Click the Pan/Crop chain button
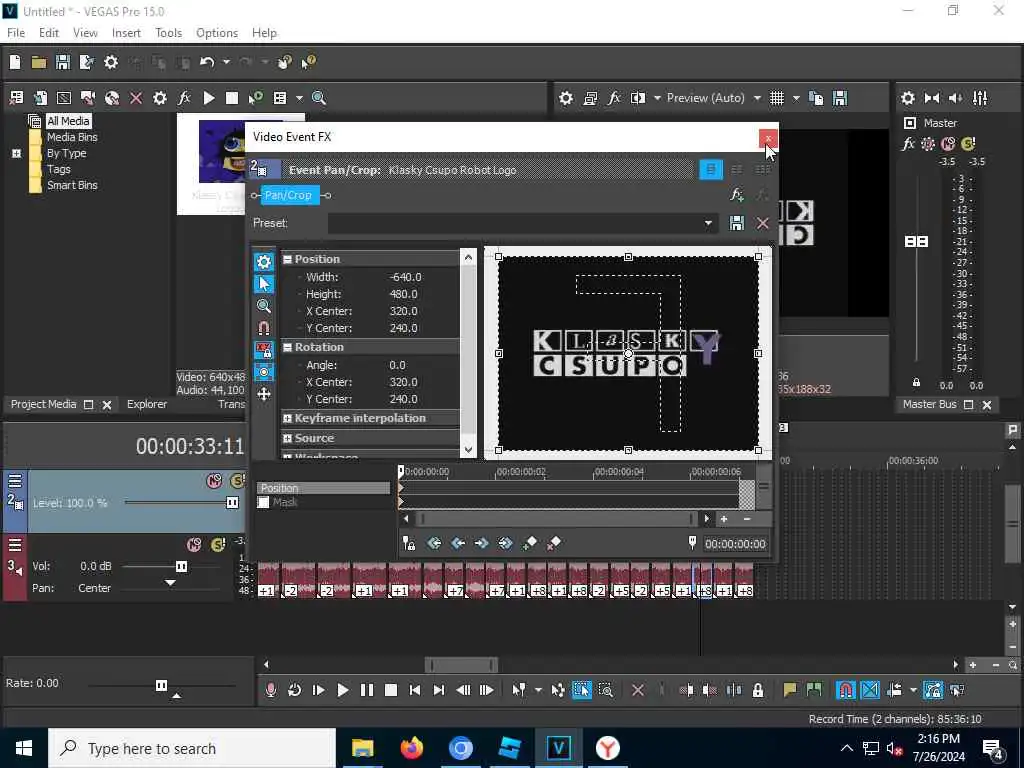The height and width of the screenshot is (768, 1024). click(x=289, y=195)
